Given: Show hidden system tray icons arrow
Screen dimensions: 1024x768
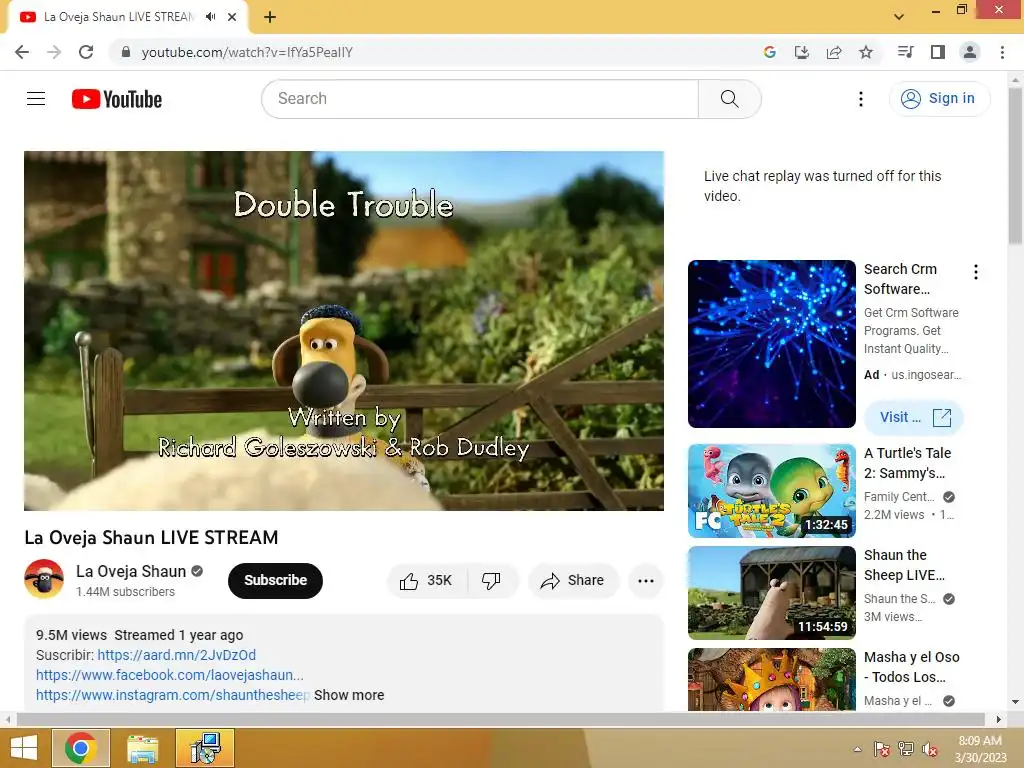Looking at the screenshot, I should 857,749.
